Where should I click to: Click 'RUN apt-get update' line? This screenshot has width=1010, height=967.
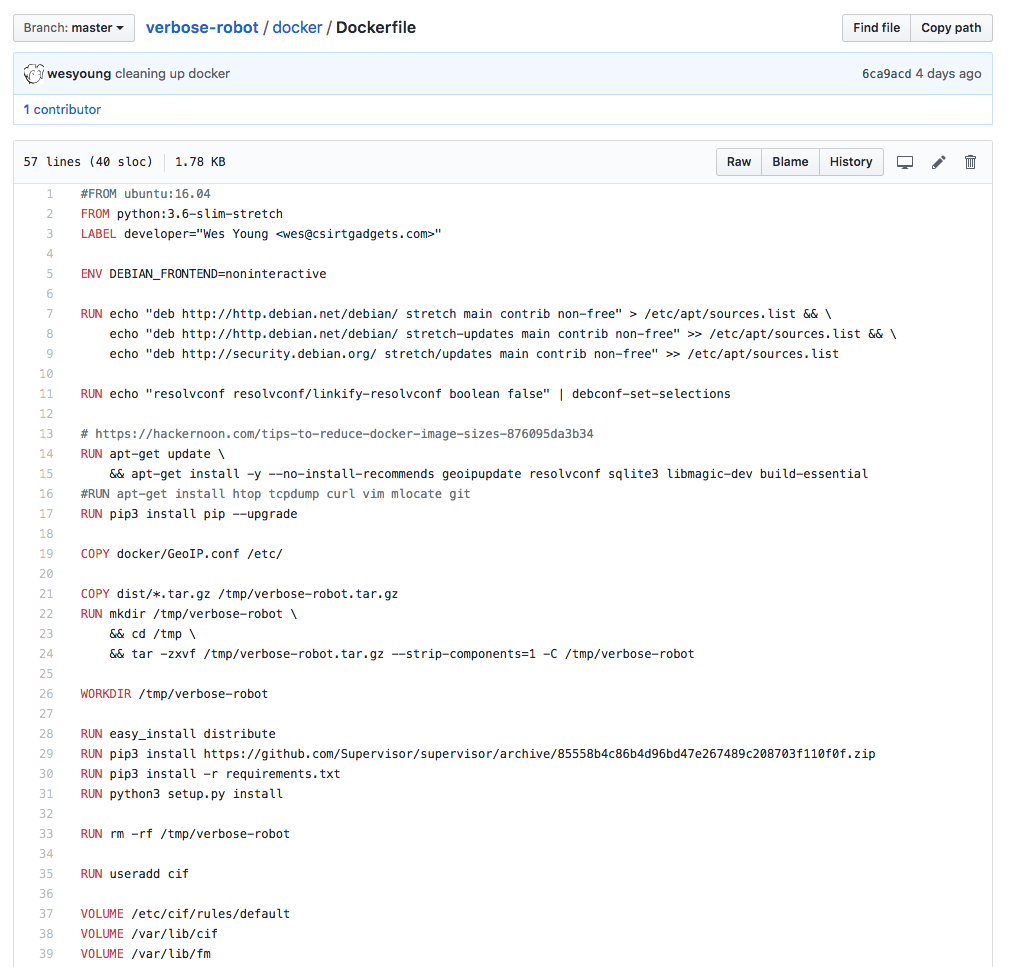(x=153, y=454)
